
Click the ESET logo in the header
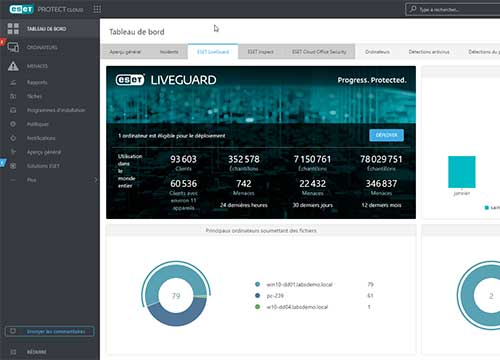[x=22, y=9]
